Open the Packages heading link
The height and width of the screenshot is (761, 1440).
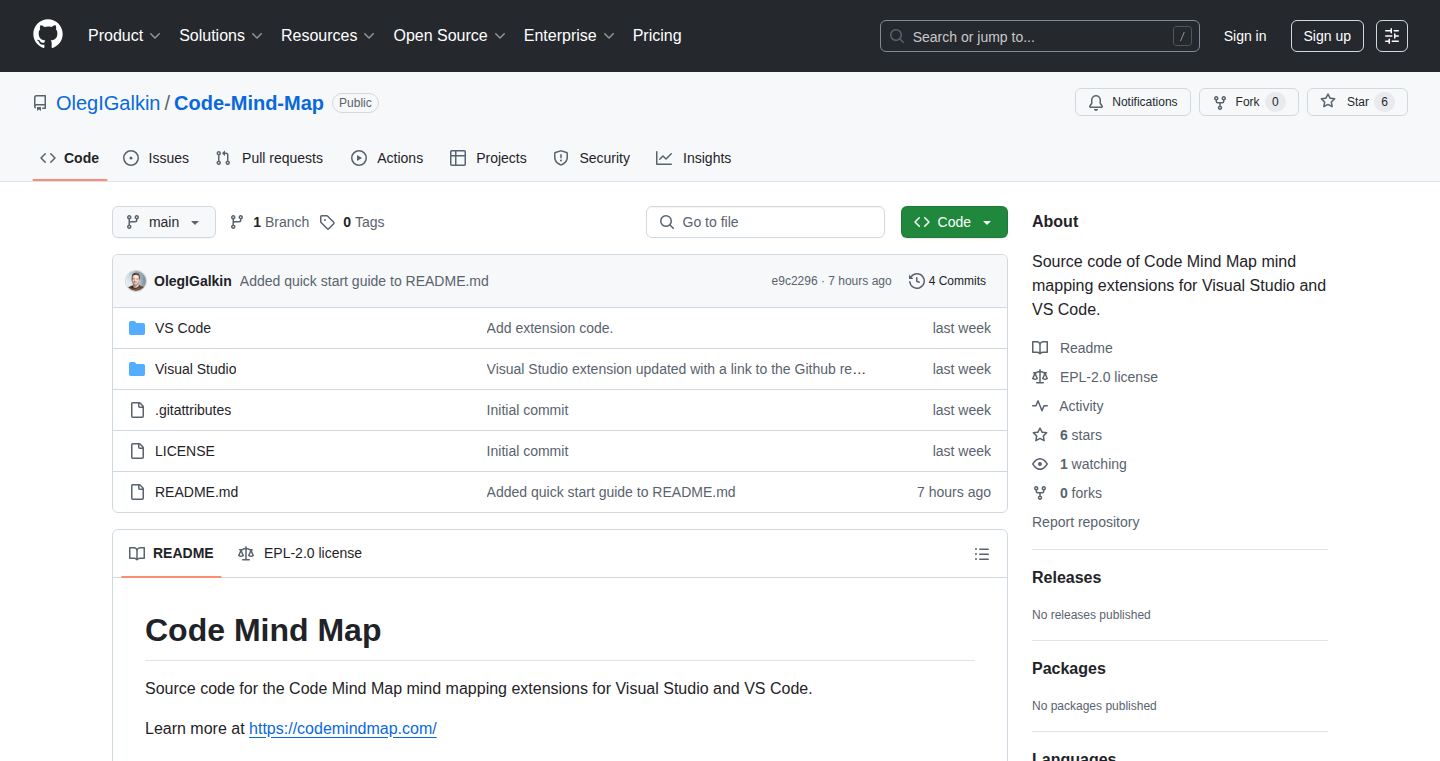point(1069,669)
